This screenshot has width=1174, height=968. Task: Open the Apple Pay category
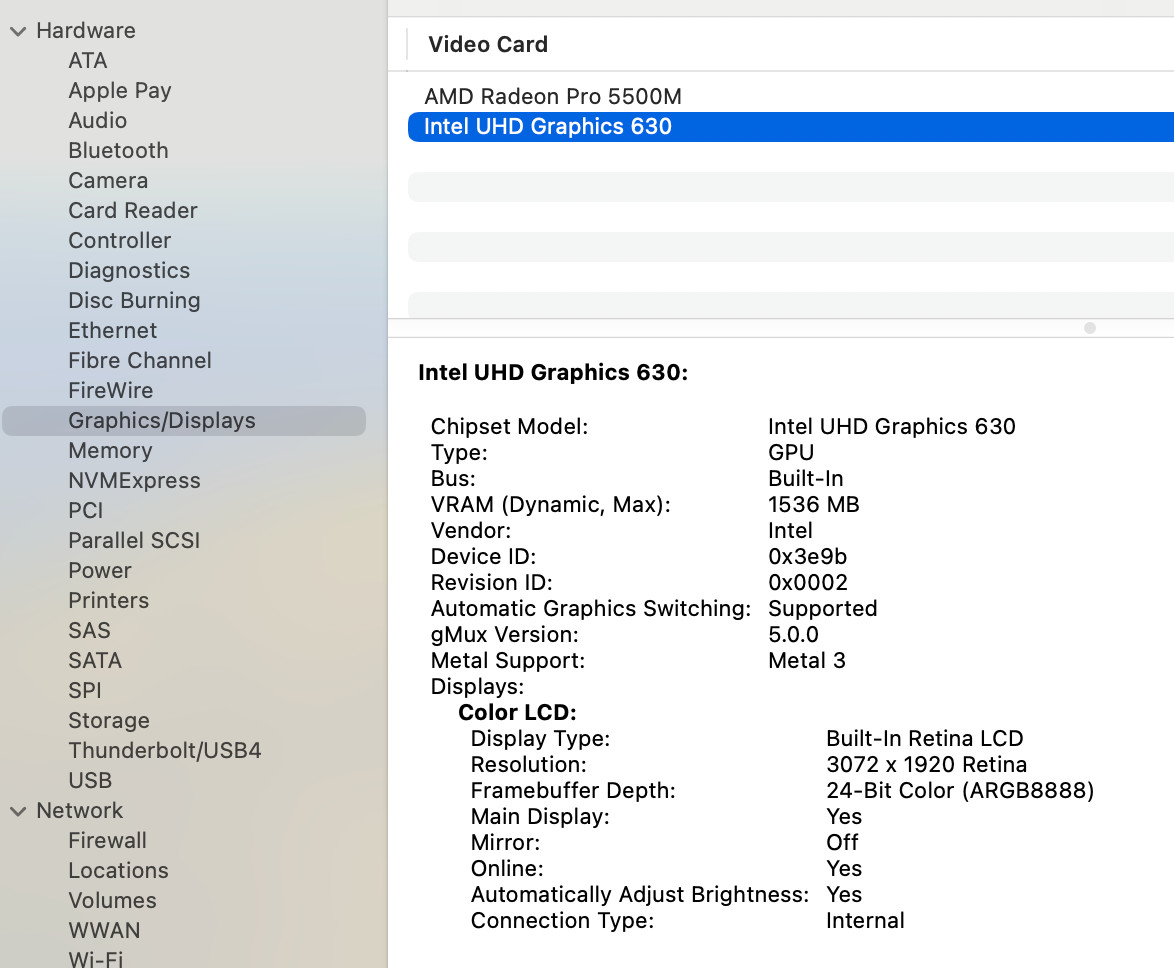120,91
